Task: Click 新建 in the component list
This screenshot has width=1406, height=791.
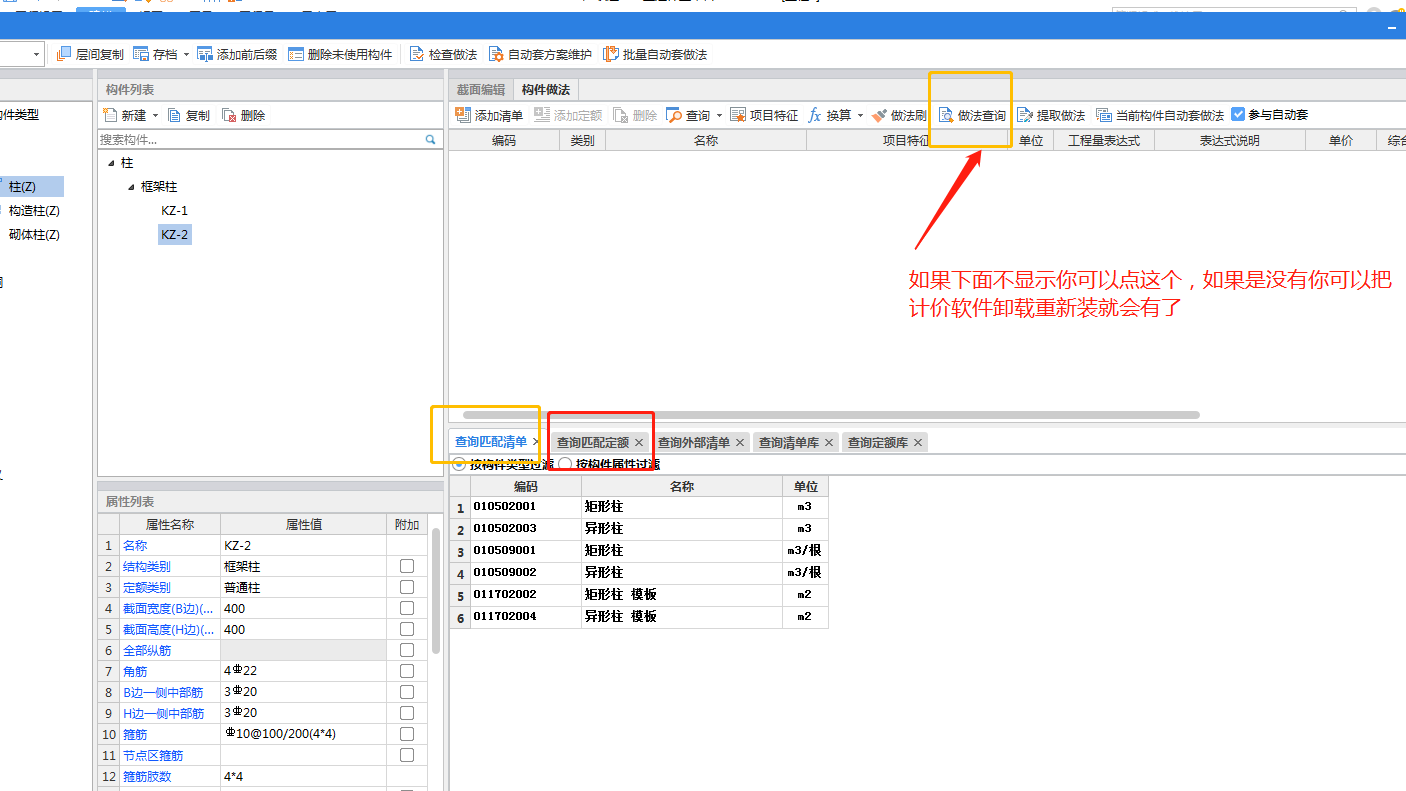Action: (125, 115)
